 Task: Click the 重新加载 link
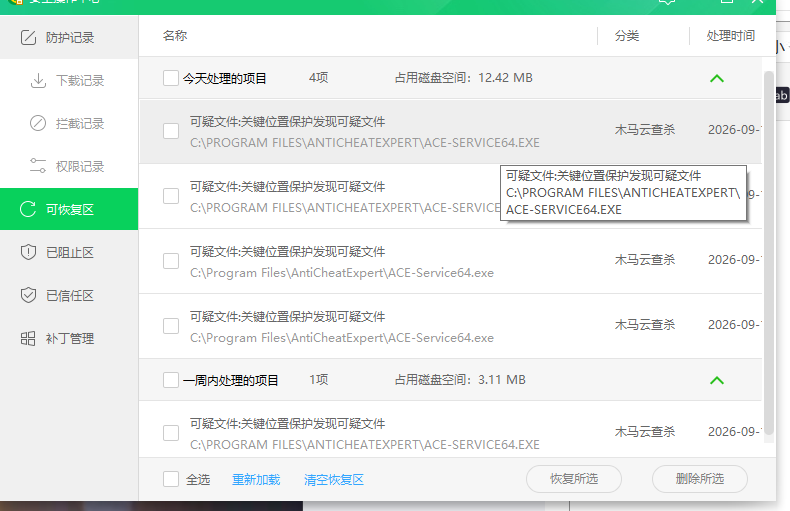coord(256,479)
